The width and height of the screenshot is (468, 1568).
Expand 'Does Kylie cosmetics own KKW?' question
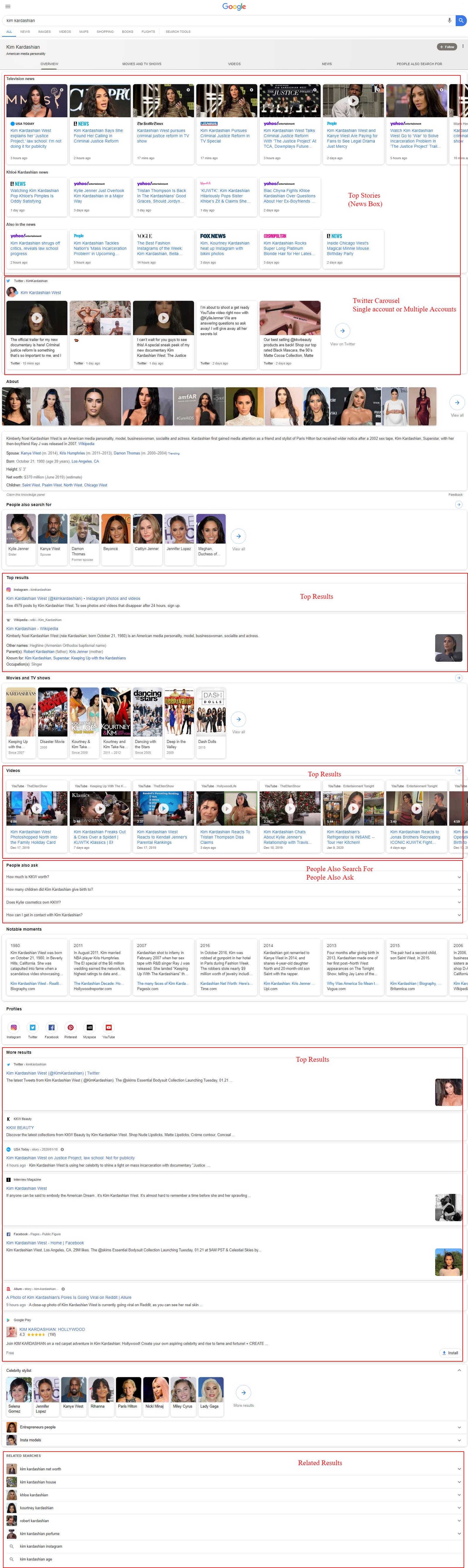pos(458,902)
